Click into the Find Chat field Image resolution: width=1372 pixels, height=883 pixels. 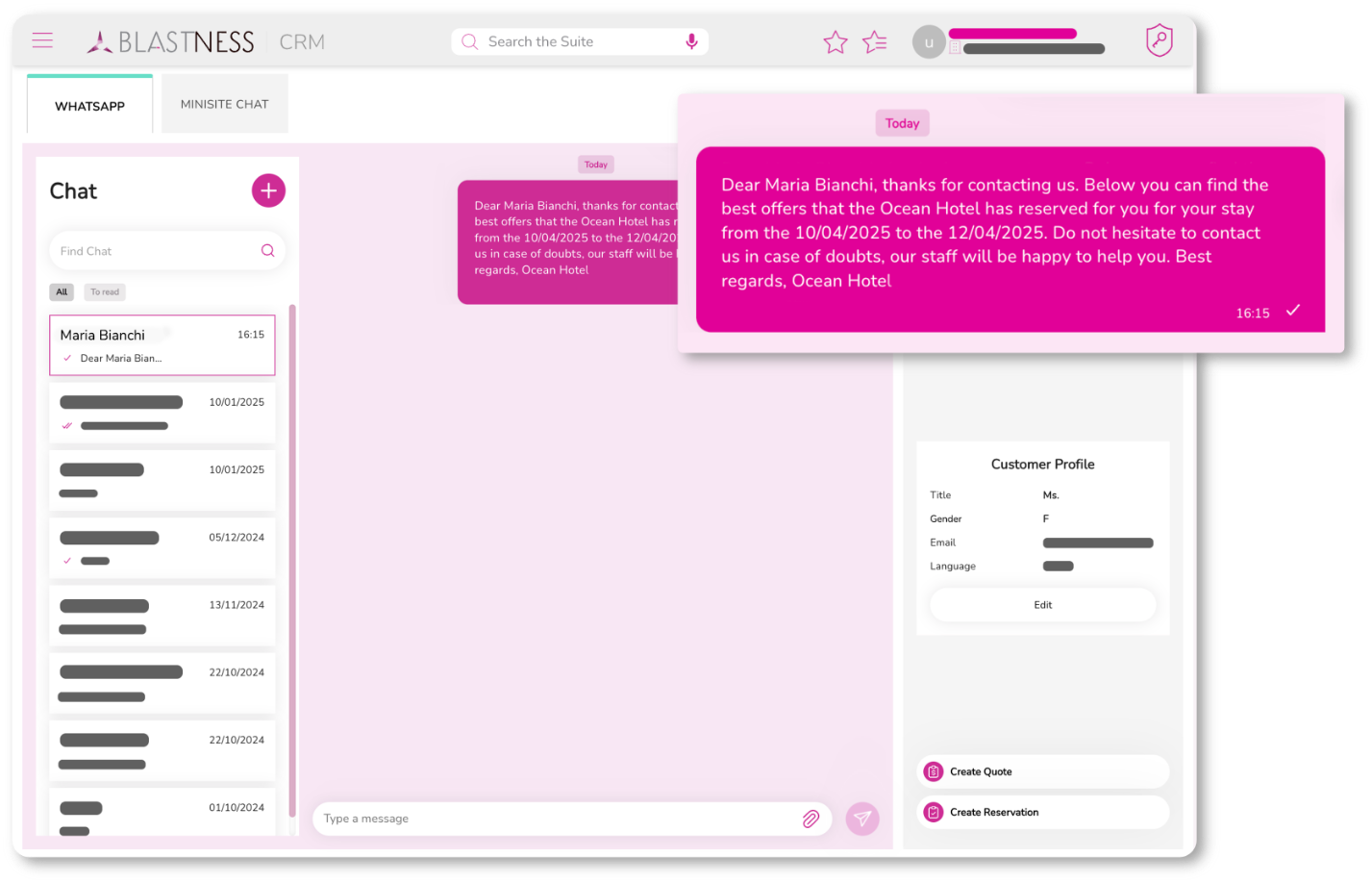(167, 251)
